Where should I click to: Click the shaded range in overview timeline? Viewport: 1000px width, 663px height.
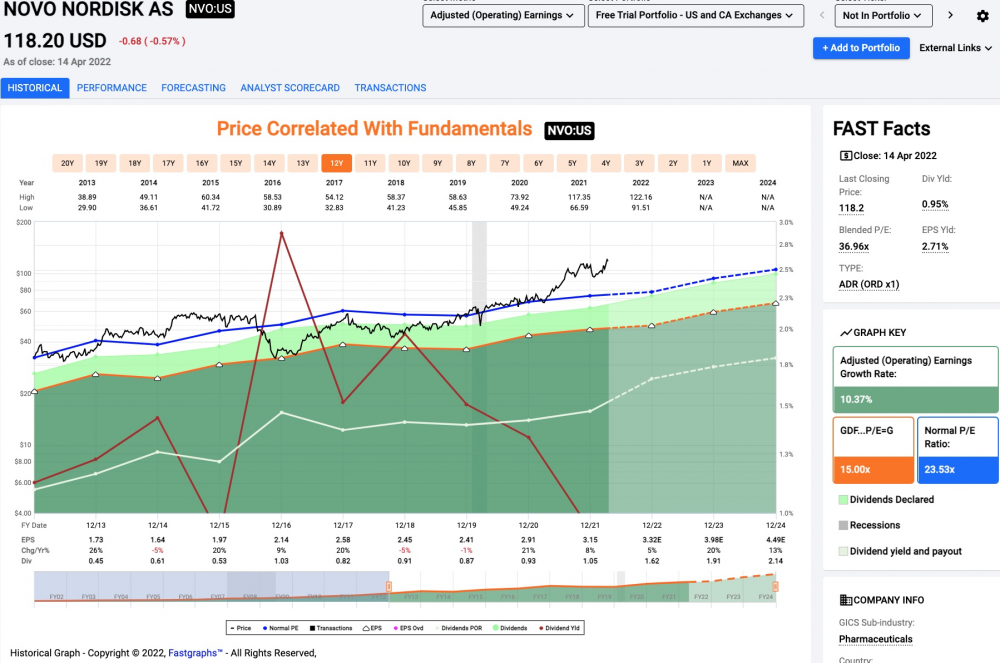point(211,586)
